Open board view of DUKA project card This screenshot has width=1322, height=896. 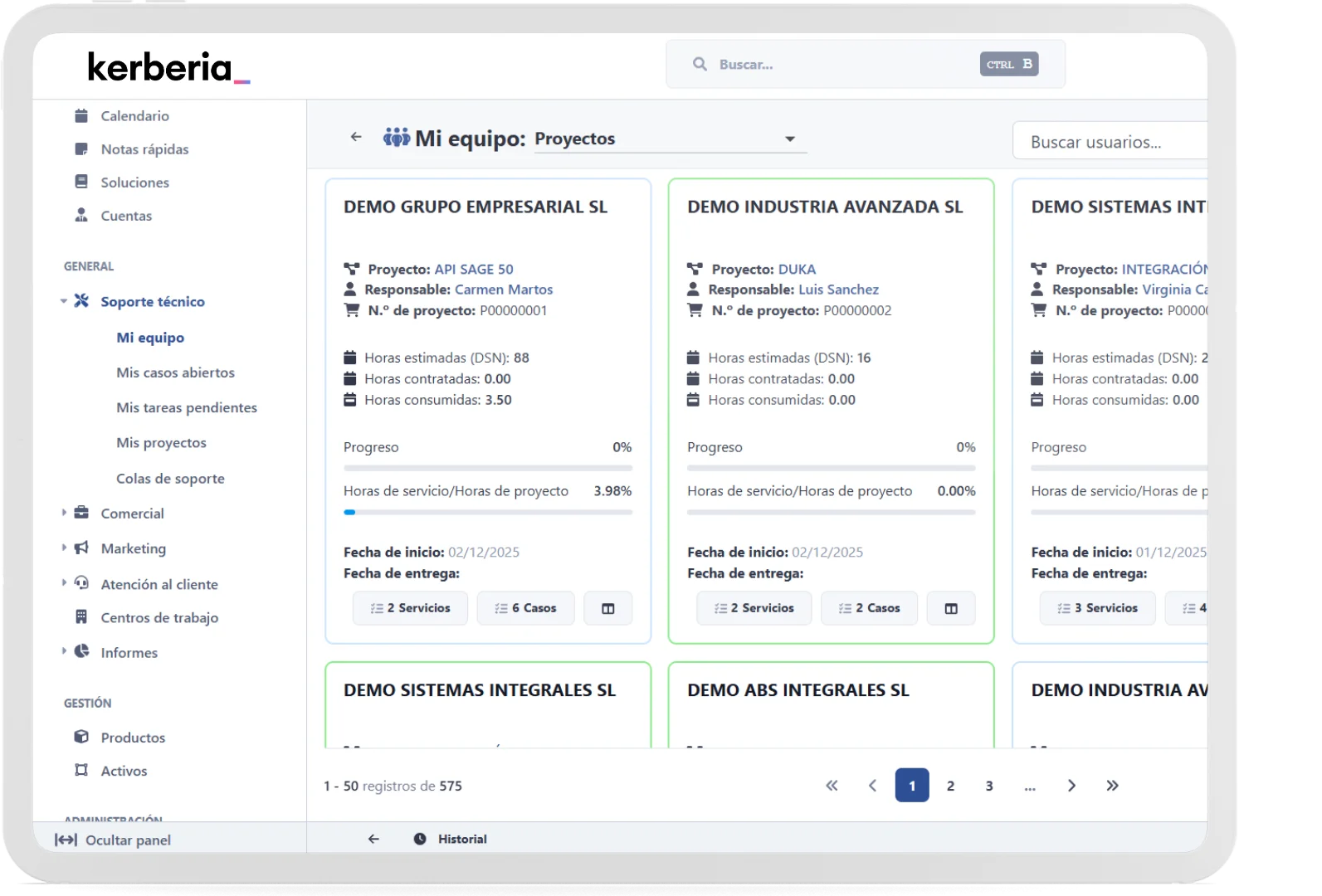[952, 608]
